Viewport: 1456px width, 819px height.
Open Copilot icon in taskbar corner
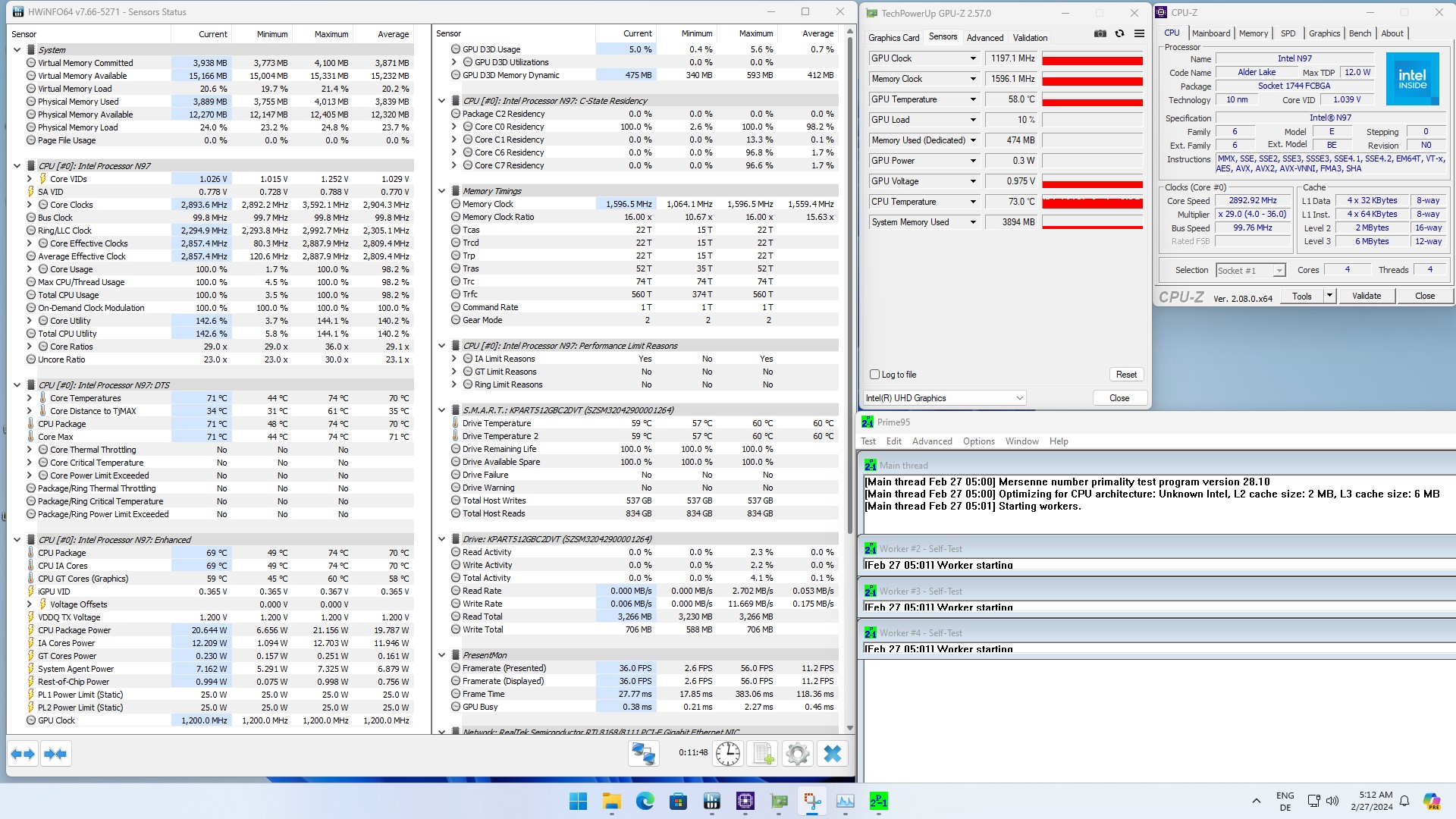pyautogui.click(x=1431, y=801)
